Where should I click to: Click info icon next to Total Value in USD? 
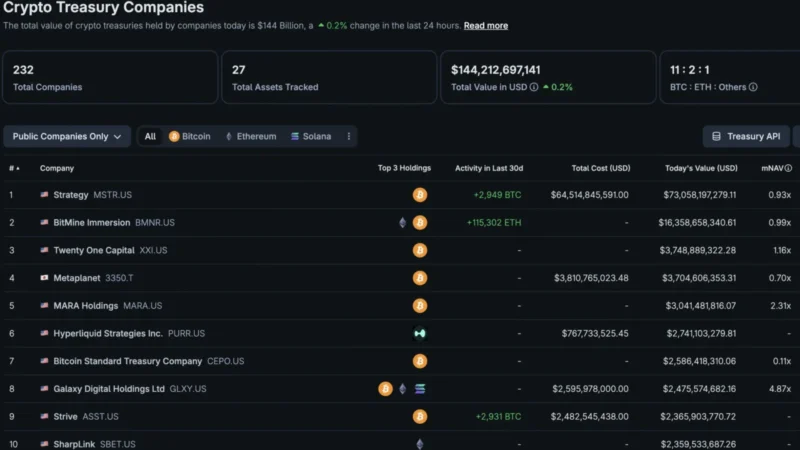click(x=534, y=87)
